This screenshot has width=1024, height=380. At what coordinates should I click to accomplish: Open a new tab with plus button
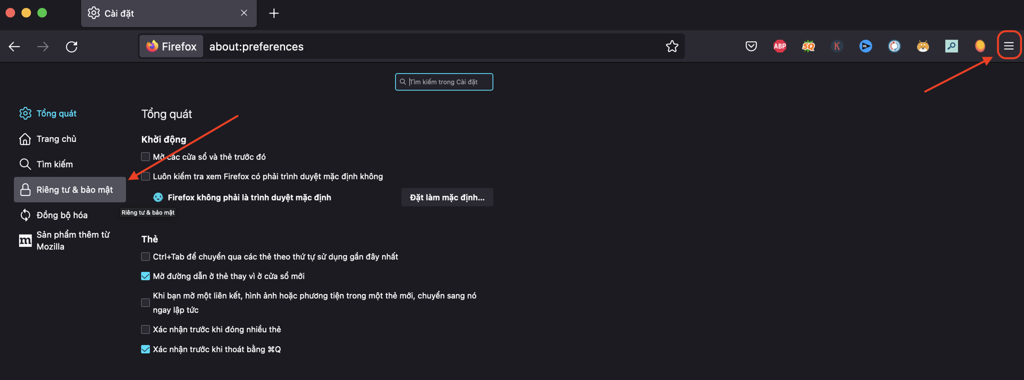coord(274,13)
